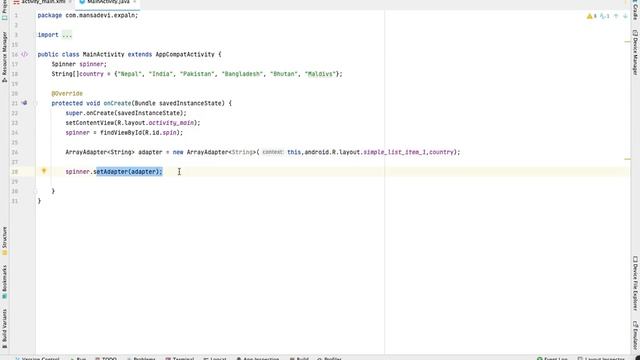
Task: Open the Device File Explorer panel
Action: coord(635,283)
